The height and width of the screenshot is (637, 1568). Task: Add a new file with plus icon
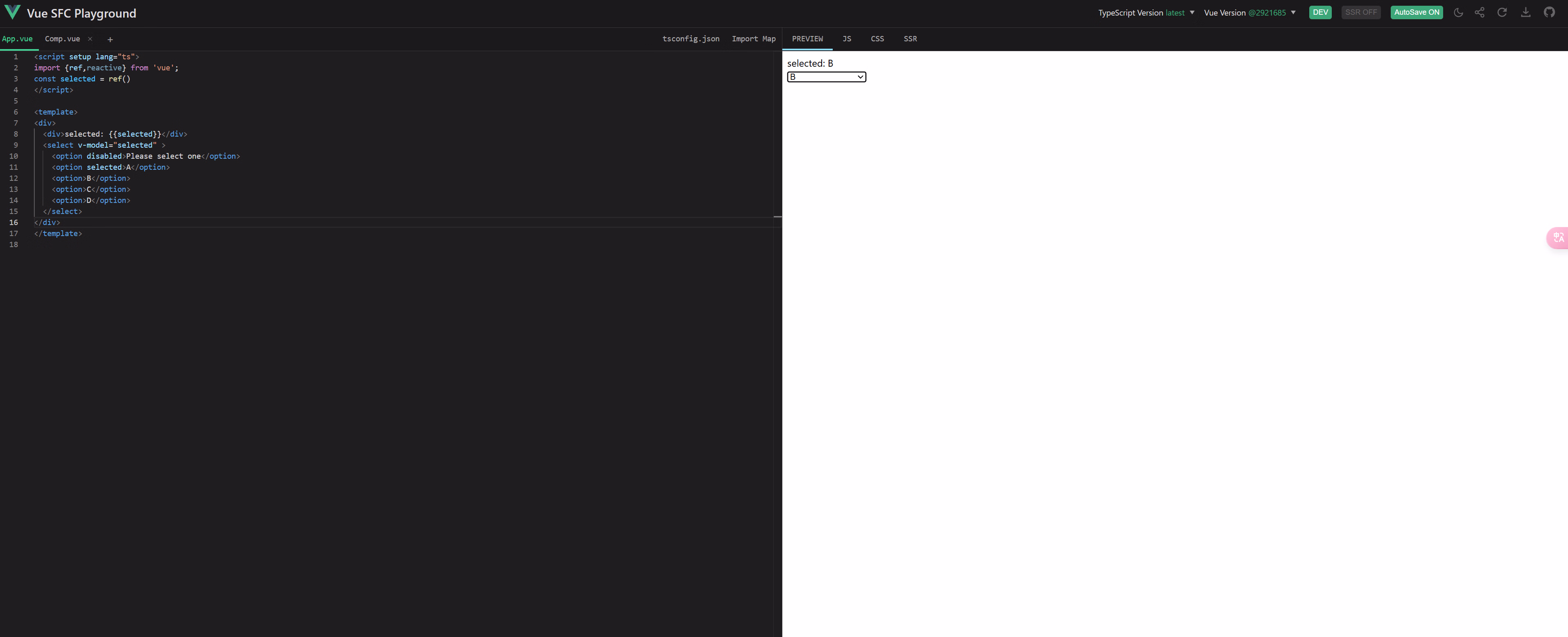coord(110,40)
